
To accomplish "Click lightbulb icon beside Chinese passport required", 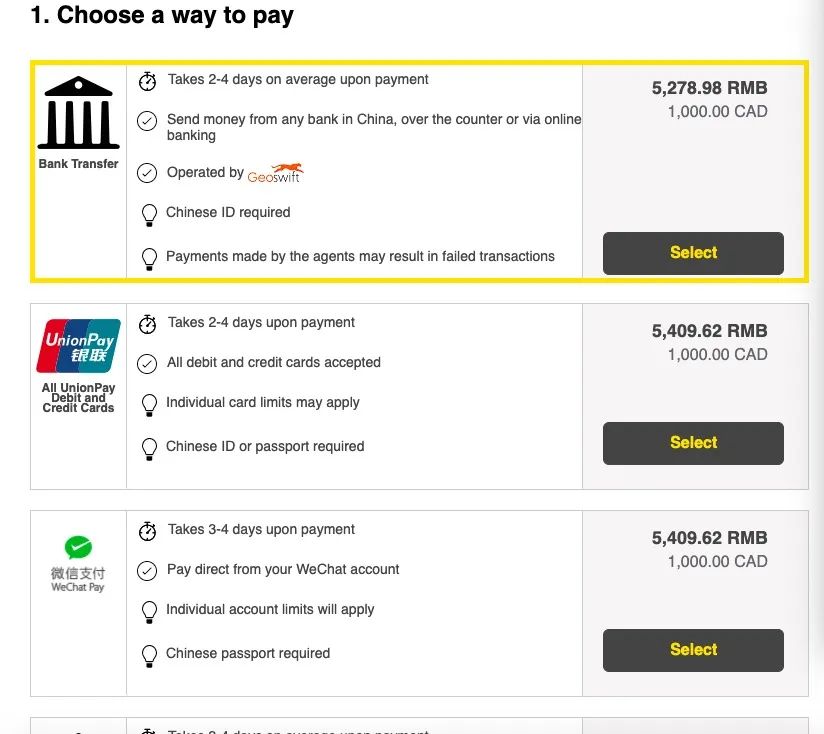I will (x=149, y=655).
